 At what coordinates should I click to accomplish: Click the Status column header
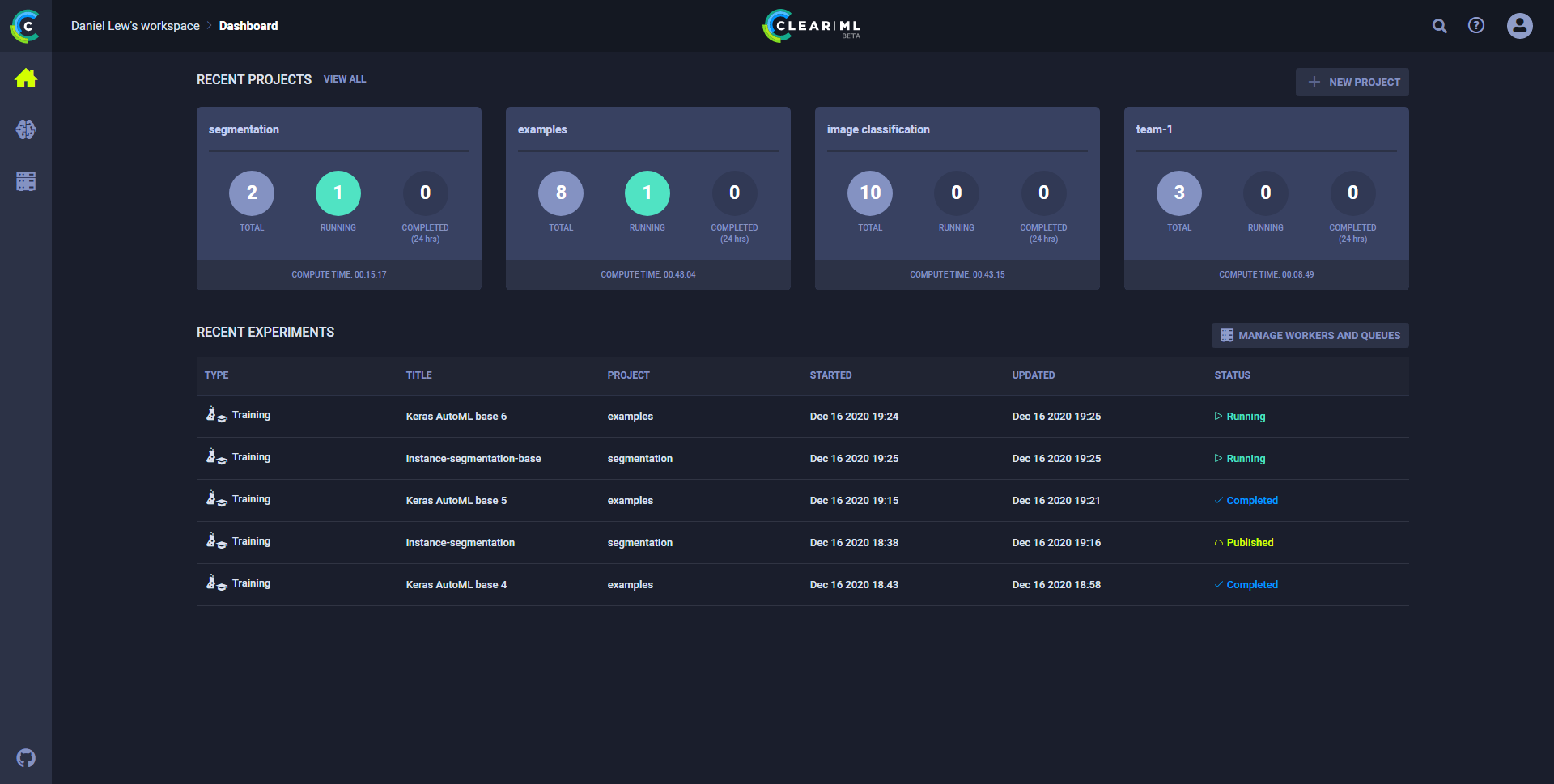(x=1232, y=375)
